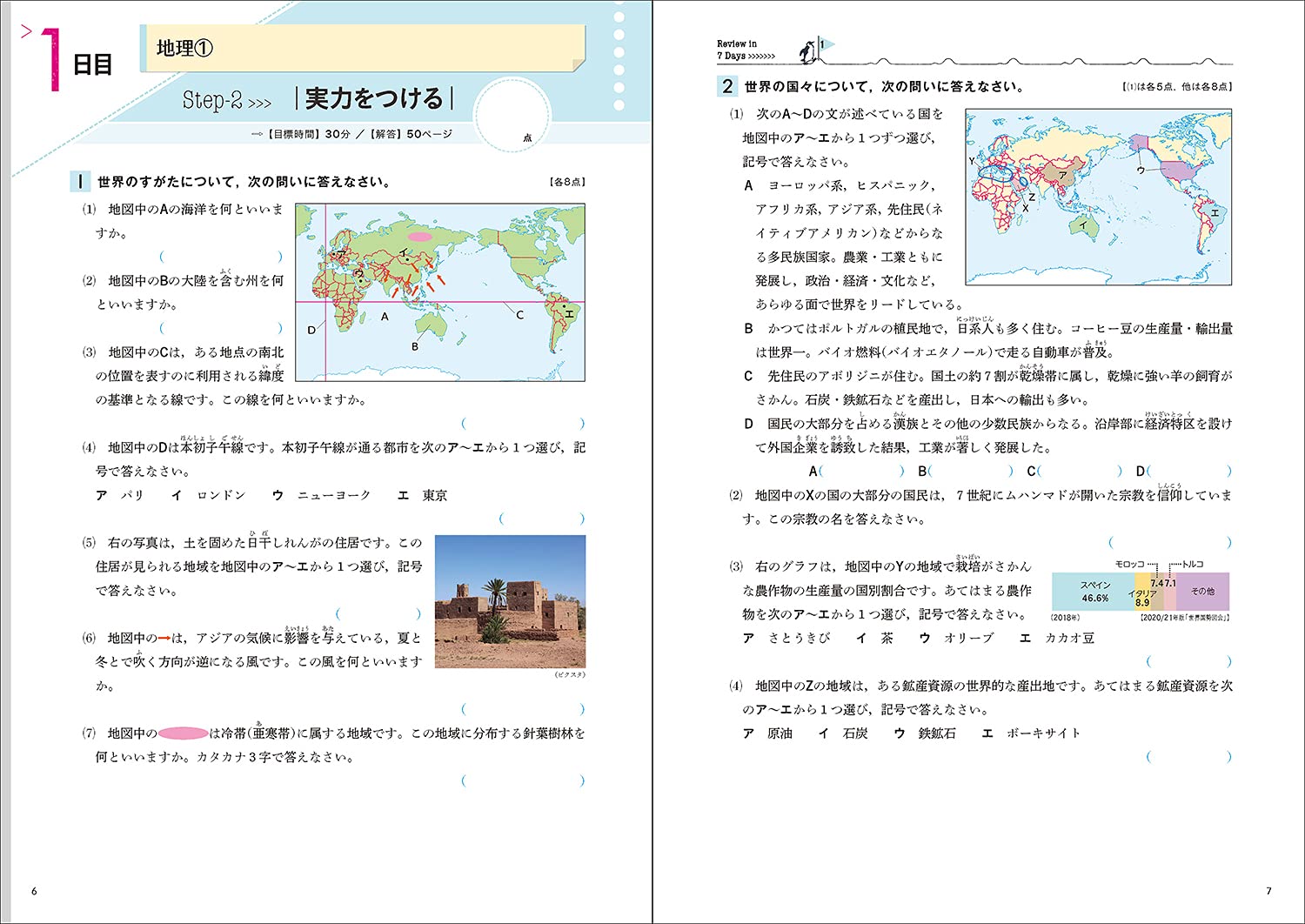
Task: Click the 目標時間 30分 / 解答 50ページ line
Action: point(351,135)
